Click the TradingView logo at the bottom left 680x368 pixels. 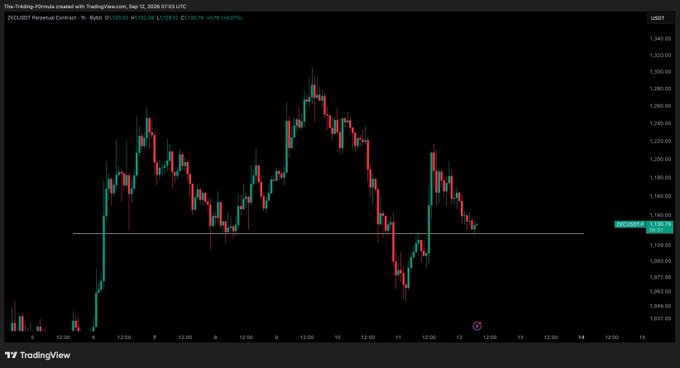click(38, 355)
